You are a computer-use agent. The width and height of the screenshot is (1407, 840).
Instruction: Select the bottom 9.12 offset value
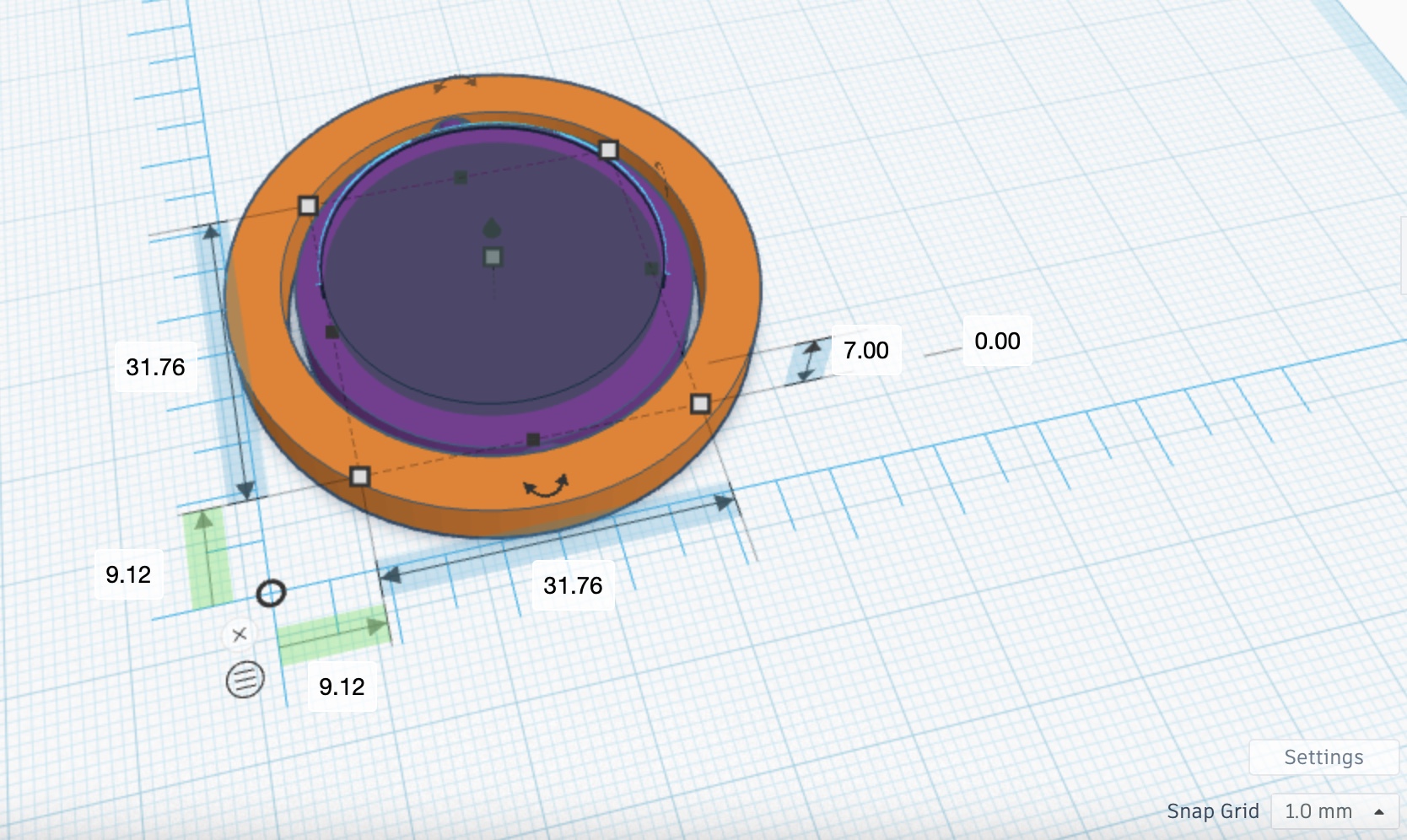click(x=342, y=687)
